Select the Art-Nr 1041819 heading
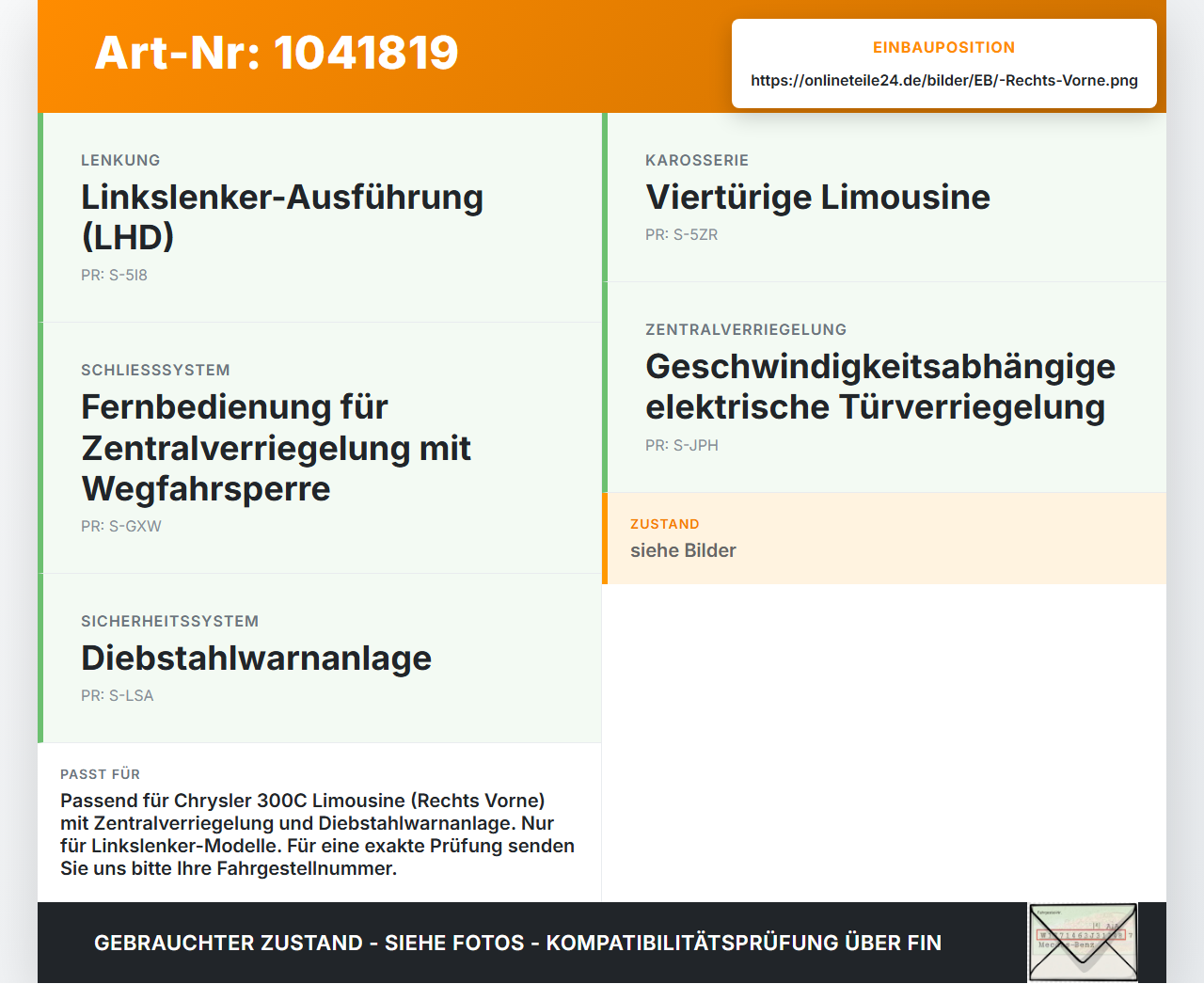The height and width of the screenshot is (984, 1204). click(x=277, y=53)
